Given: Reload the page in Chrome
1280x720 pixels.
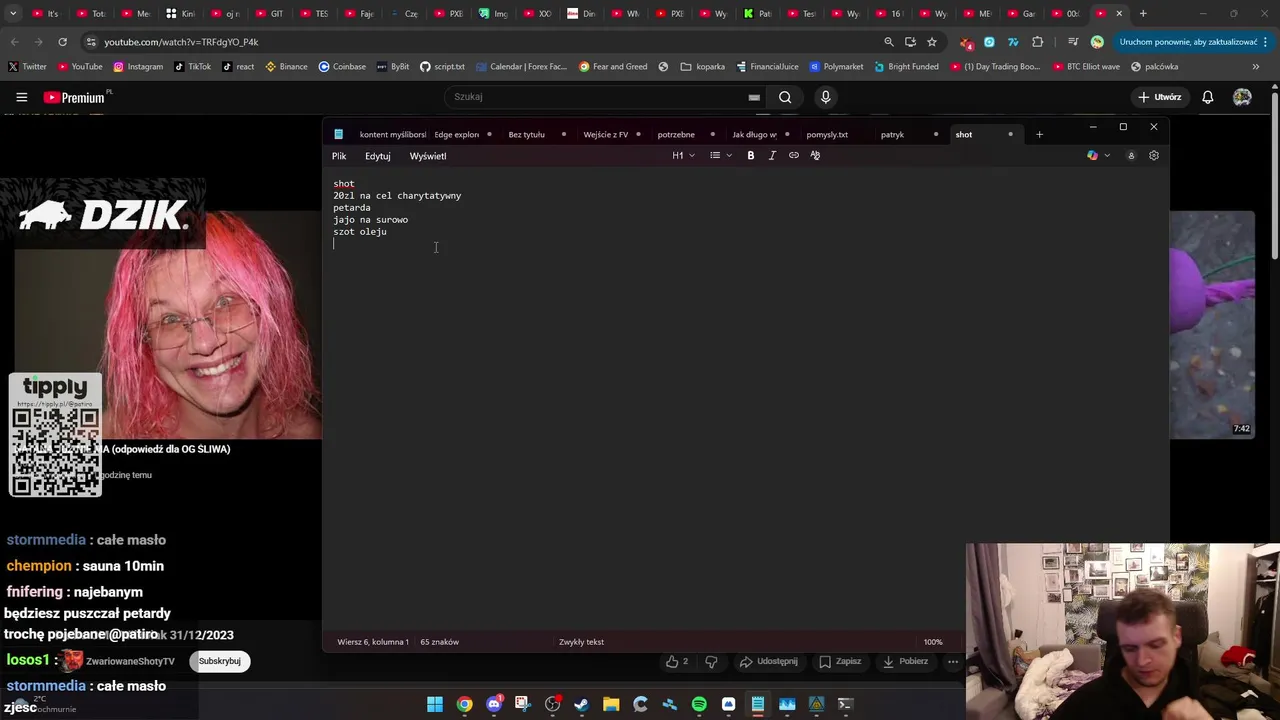Looking at the screenshot, I should tap(62, 42).
